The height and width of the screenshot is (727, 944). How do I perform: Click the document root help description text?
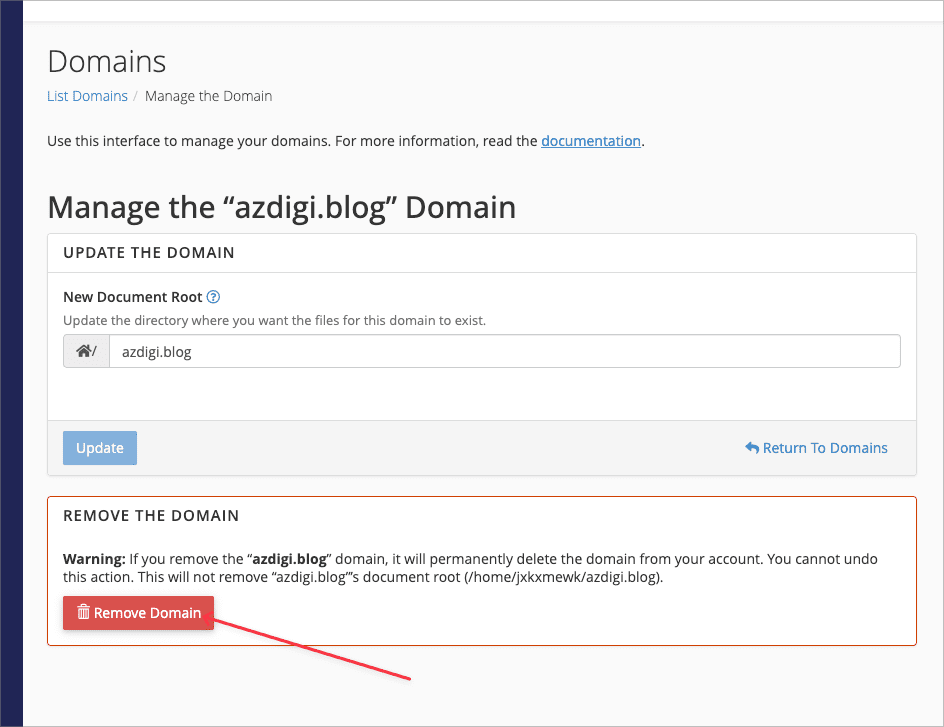[x=274, y=321]
